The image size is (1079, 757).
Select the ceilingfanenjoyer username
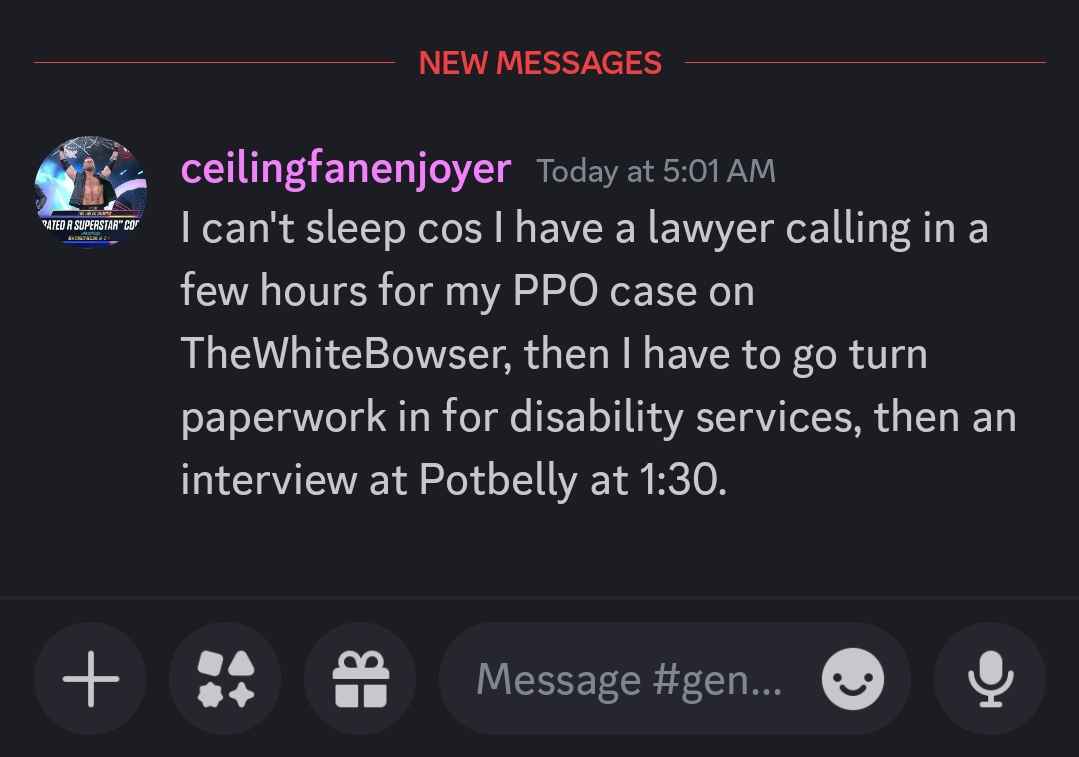[345, 169]
